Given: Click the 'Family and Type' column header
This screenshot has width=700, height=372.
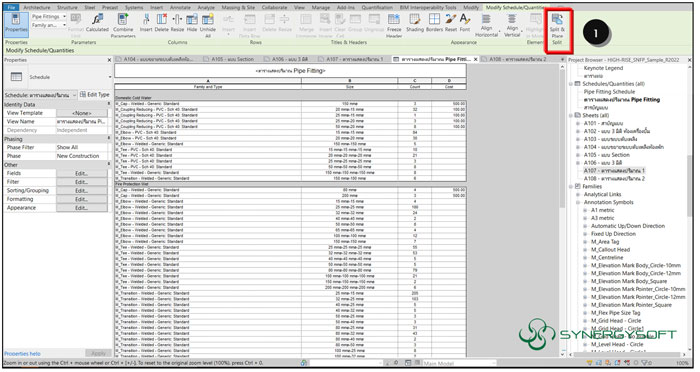Looking at the screenshot, I should click(208, 86).
